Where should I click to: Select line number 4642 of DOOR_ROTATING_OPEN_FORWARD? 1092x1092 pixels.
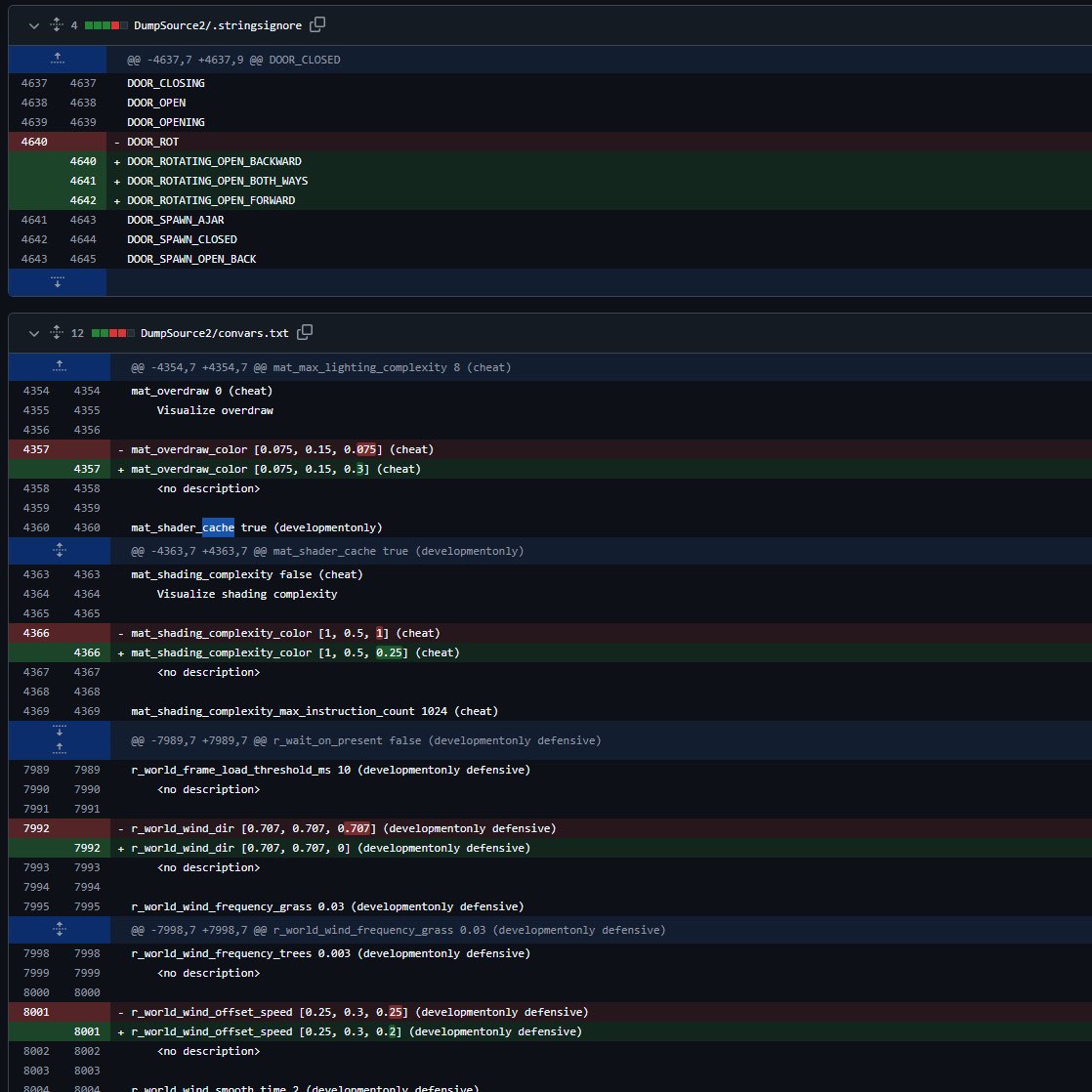tap(83, 200)
